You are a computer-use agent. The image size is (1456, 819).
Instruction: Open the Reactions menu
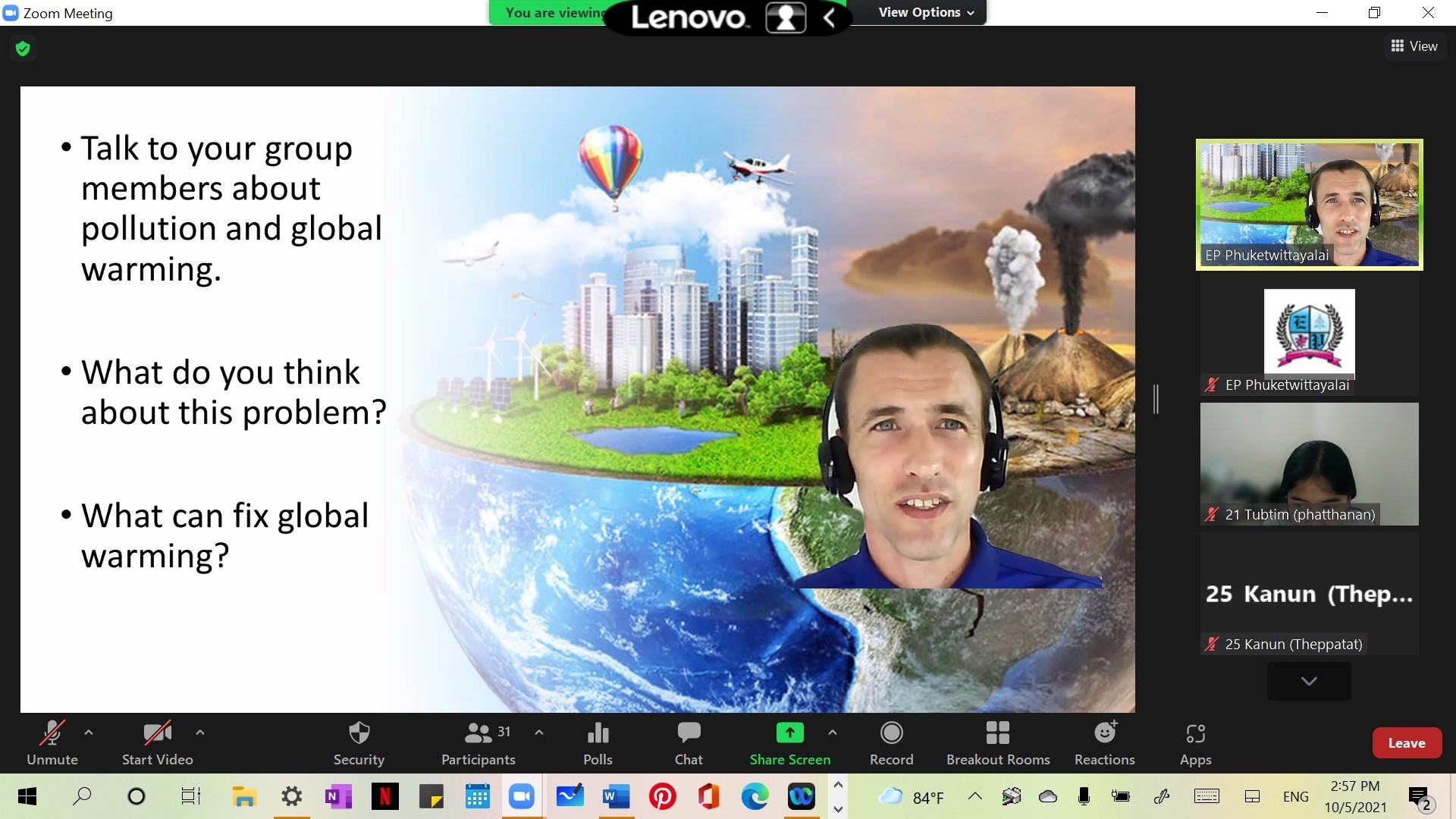pyautogui.click(x=1105, y=743)
